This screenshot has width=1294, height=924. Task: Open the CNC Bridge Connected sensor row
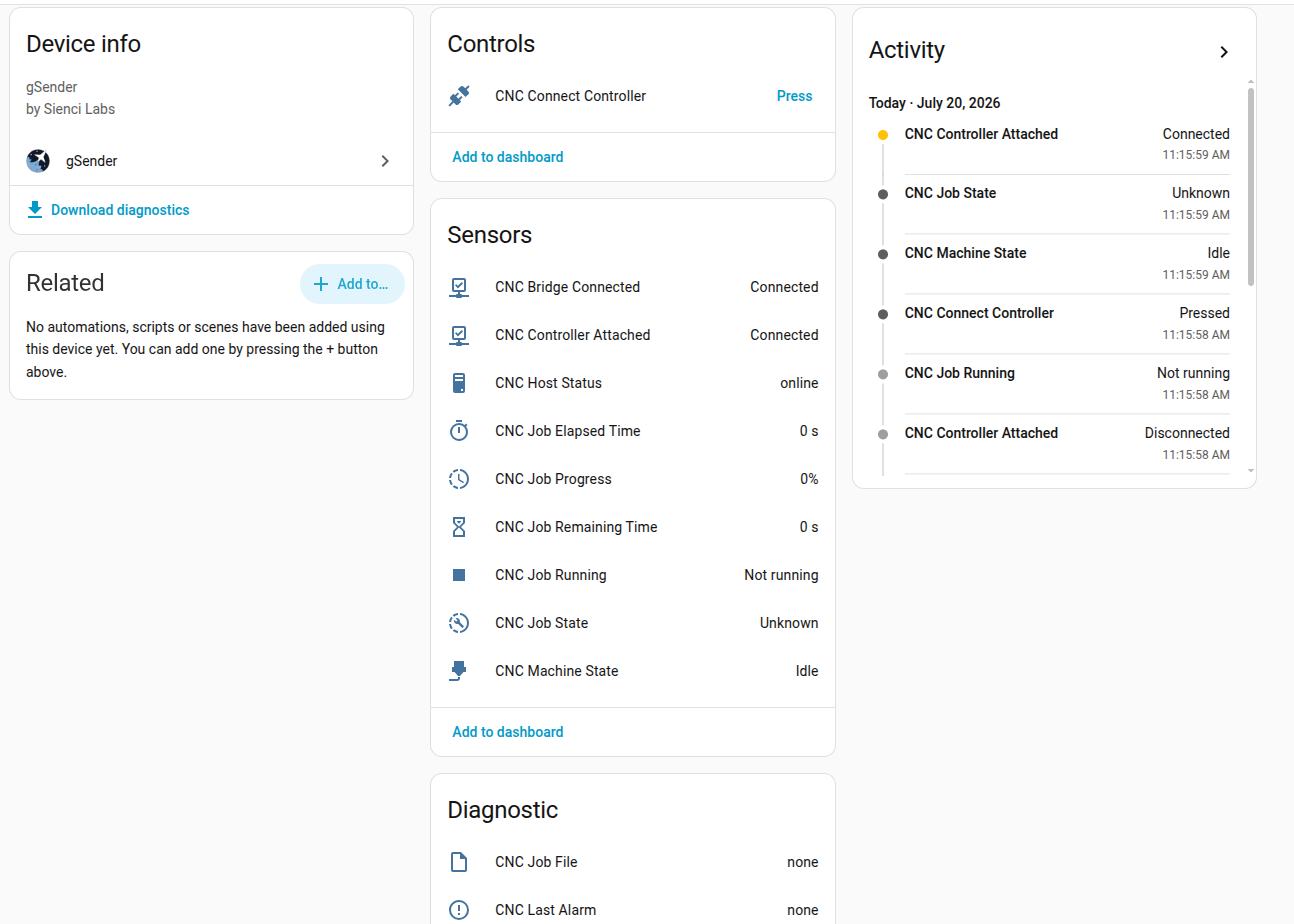tap(633, 287)
